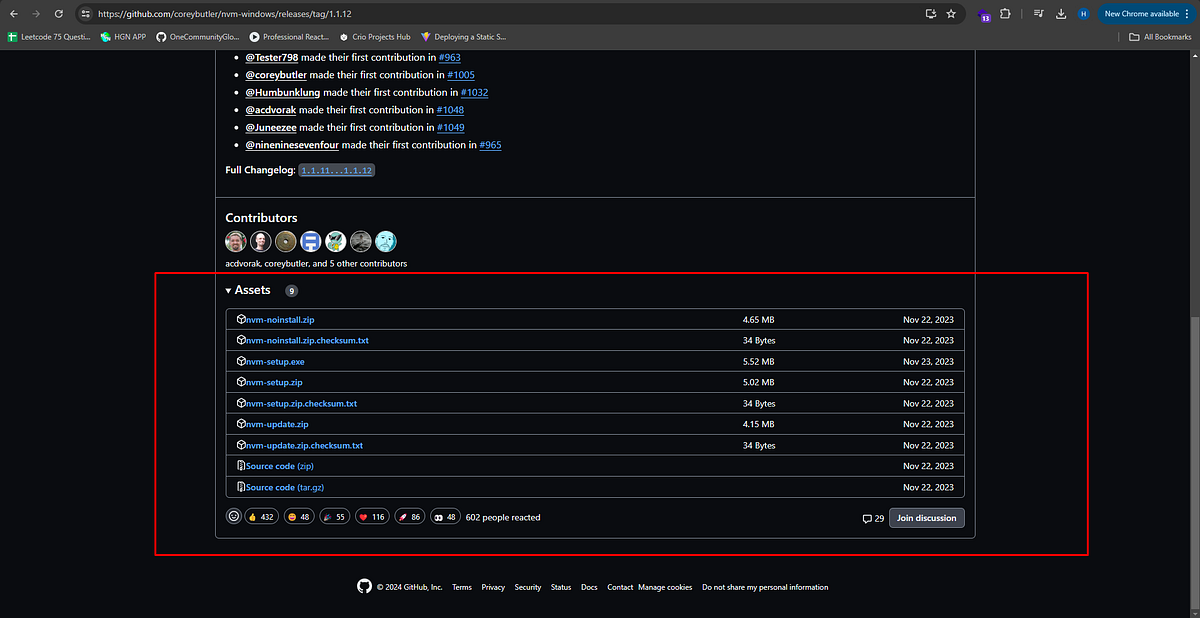Click the rocket reaction emoji
Viewport: 1200px width, 618px height.
(409, 516)
